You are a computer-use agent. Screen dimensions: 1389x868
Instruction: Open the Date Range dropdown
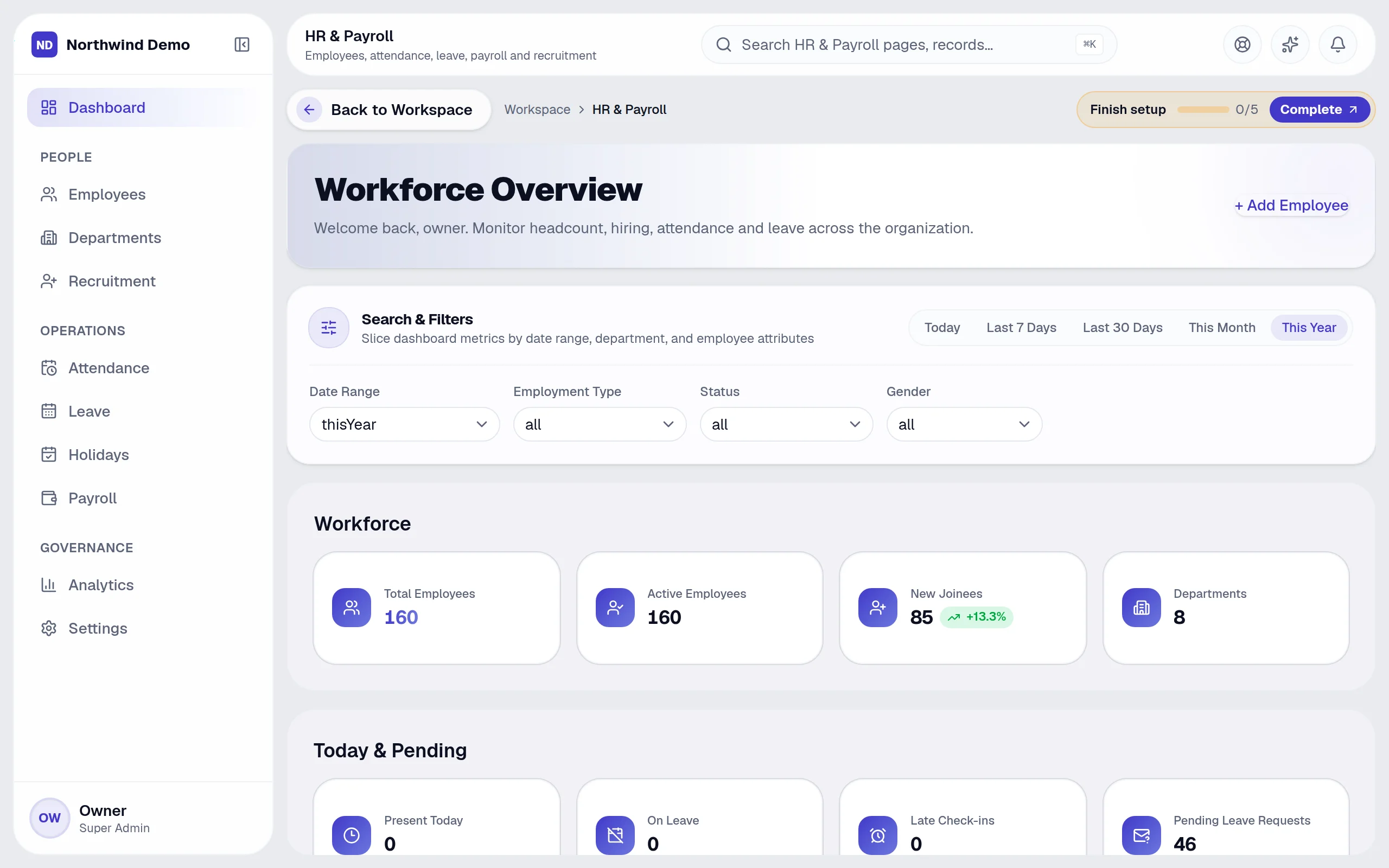tap(404, 424)
